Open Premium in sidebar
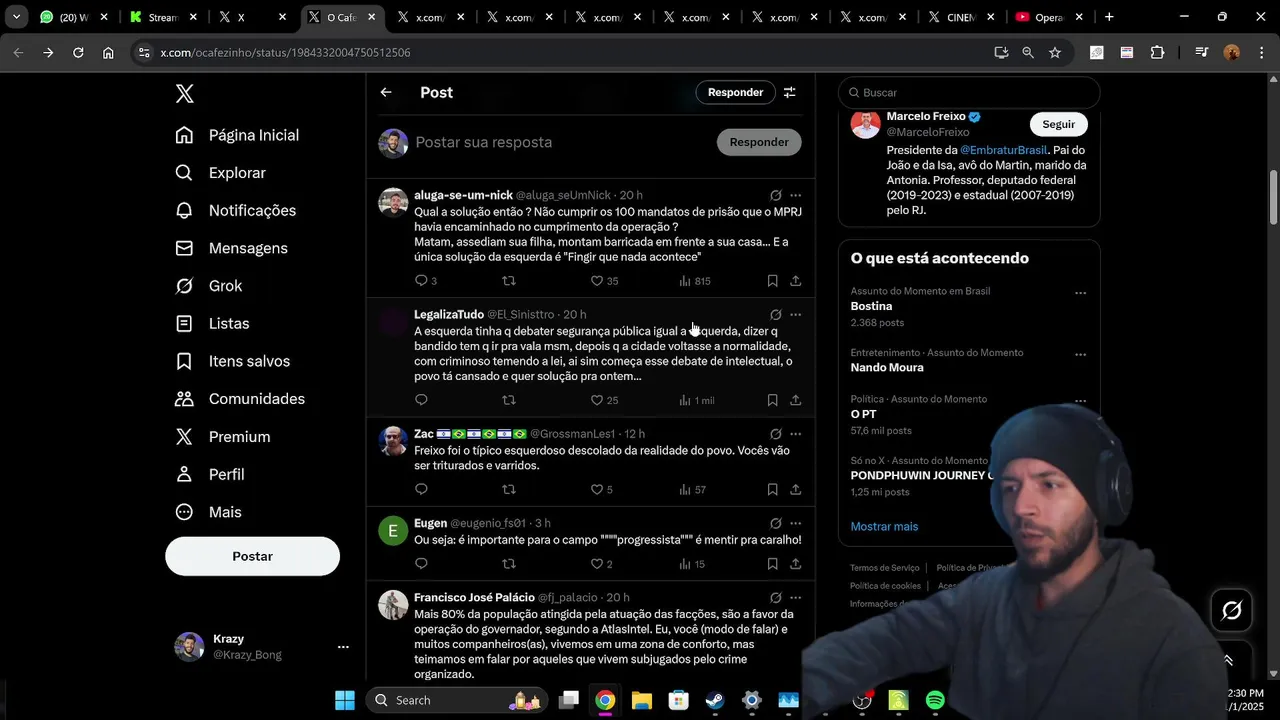 223,437
